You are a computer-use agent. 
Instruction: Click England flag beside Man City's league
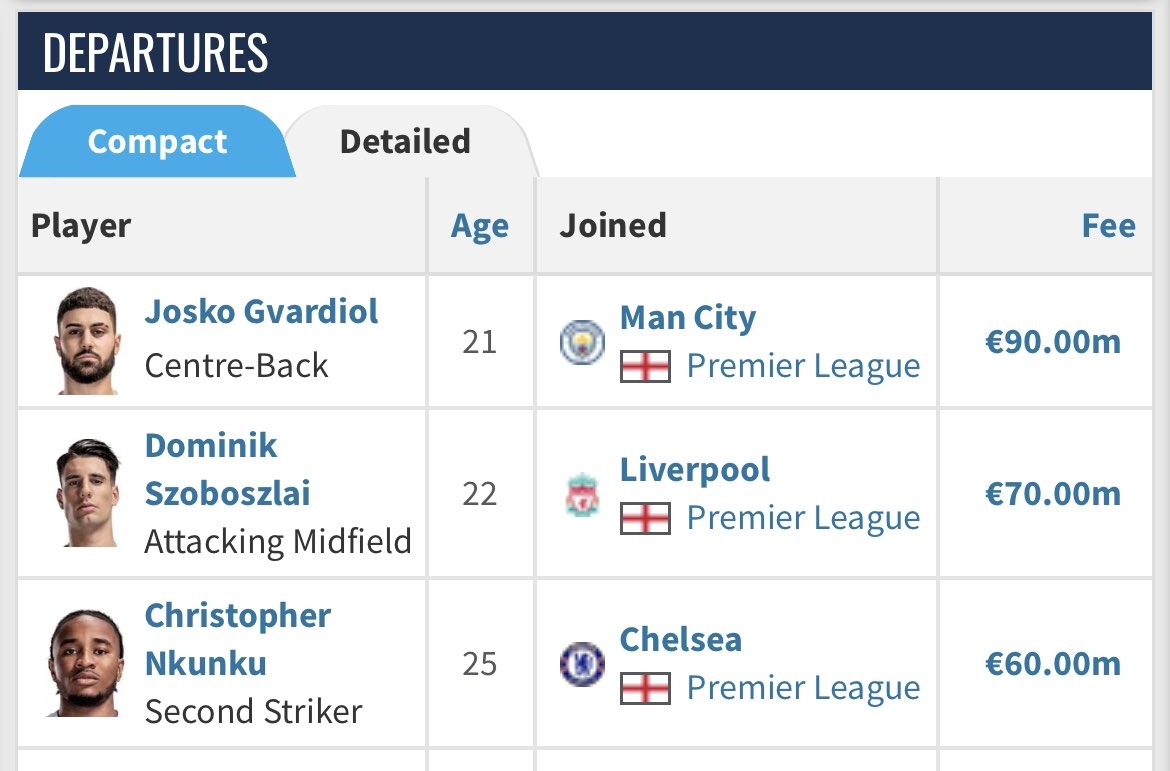click(x=645, y=366)
